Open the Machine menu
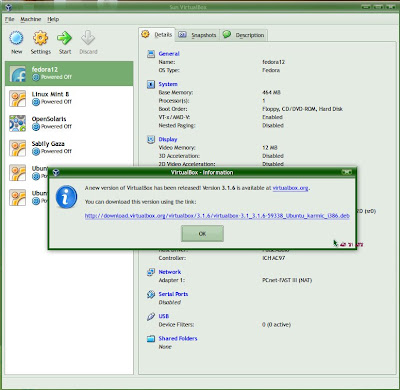400x390 pixels. [x=31, y=19]
